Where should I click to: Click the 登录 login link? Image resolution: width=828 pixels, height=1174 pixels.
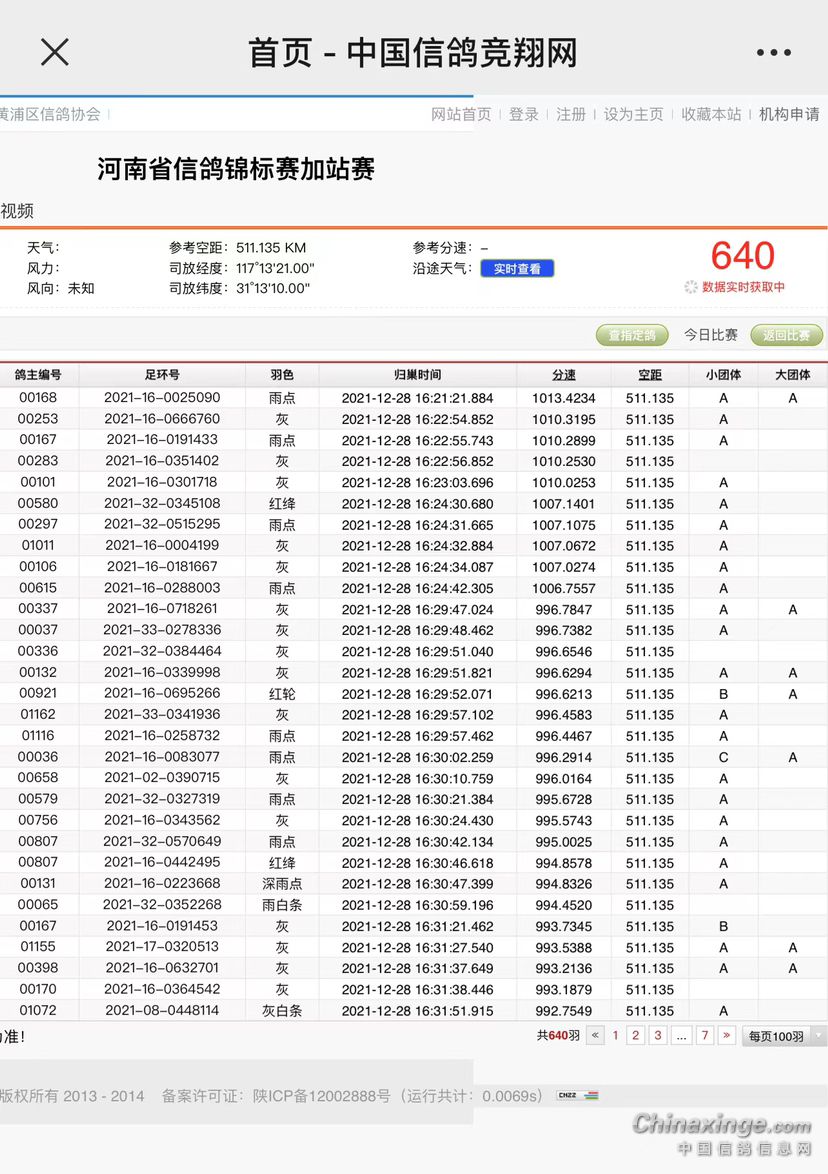[x=524, y=114]
